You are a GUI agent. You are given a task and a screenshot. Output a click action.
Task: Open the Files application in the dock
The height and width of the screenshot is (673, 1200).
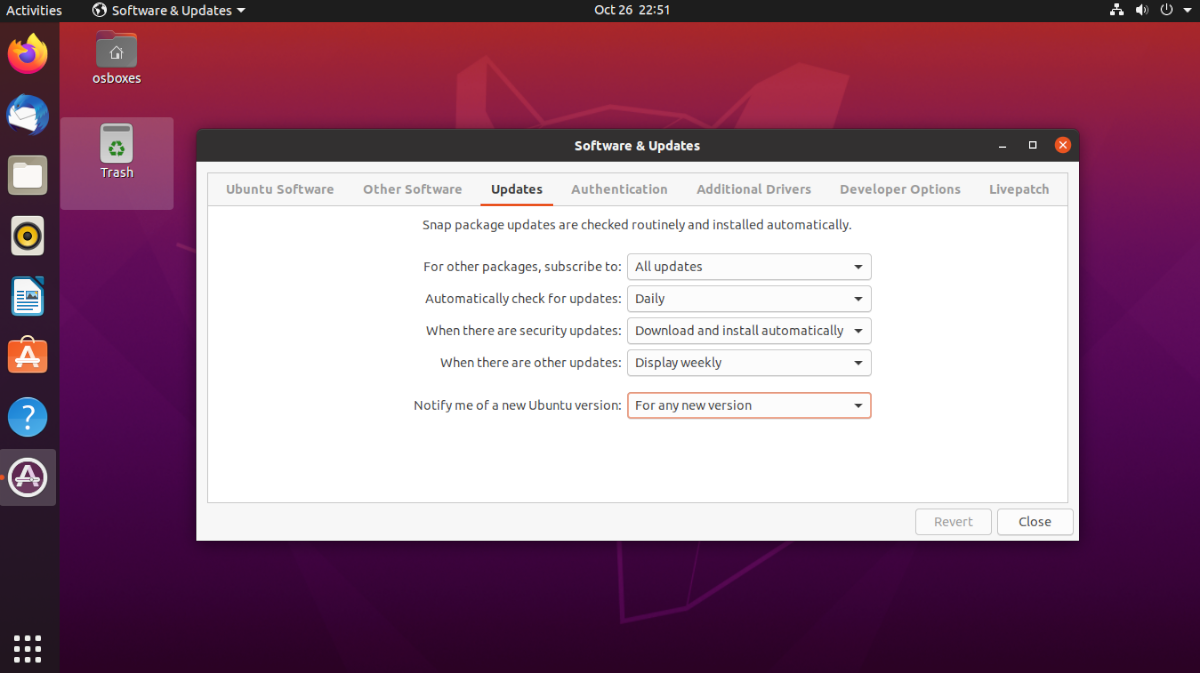point(27,175)
